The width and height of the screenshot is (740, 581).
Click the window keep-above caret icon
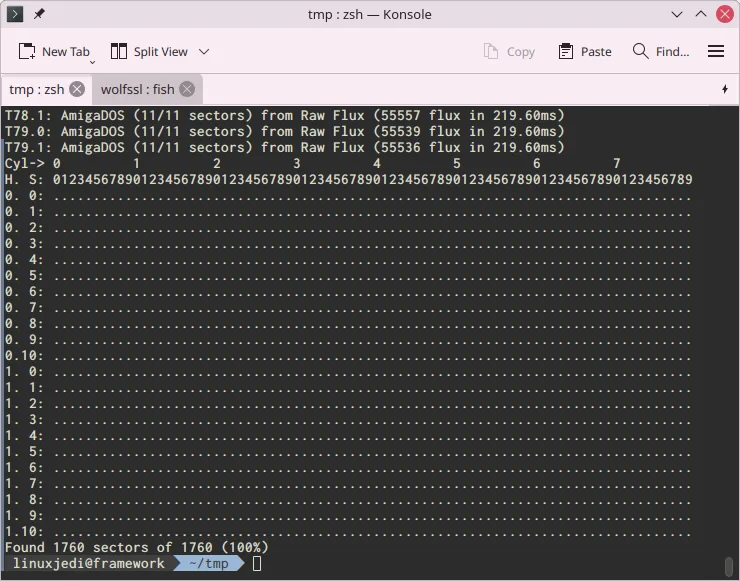701,14
